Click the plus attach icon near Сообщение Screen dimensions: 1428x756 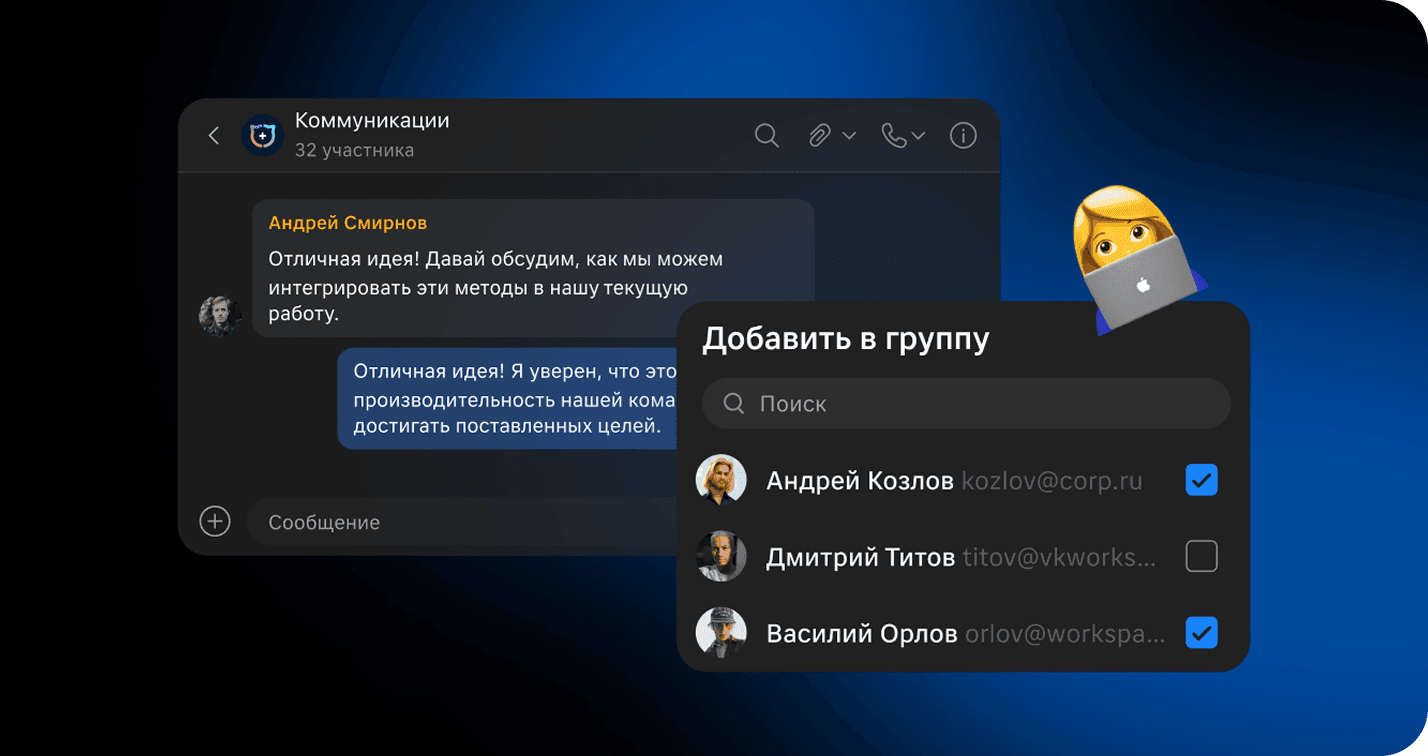[215, 521]
